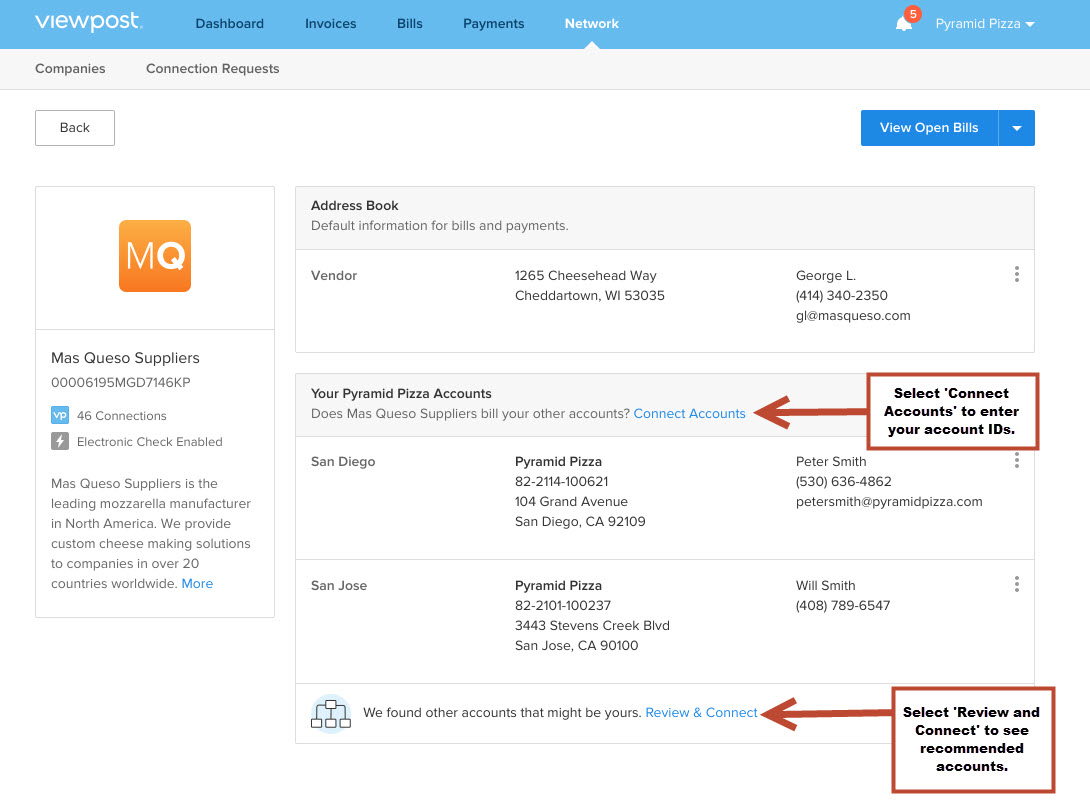Click the petersmith@pyramidpizza.com email

(889, 502)
